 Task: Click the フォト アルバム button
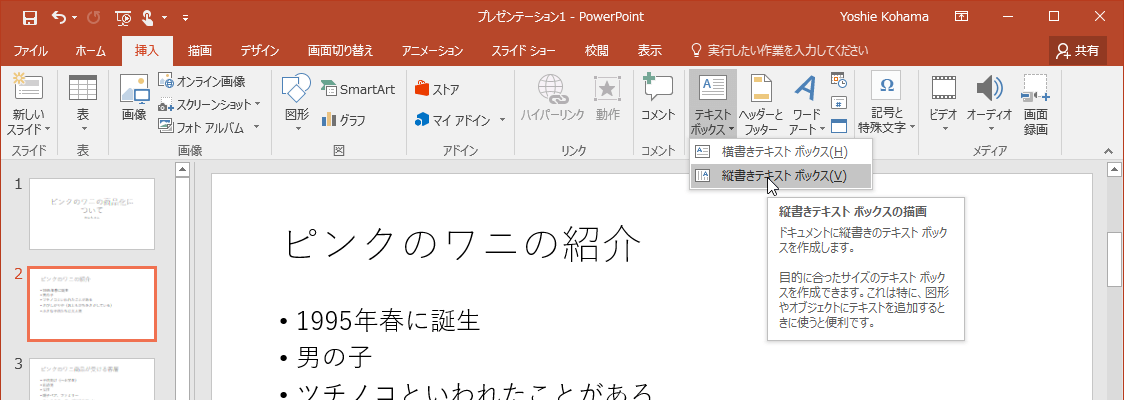click(x=201, y=128)
